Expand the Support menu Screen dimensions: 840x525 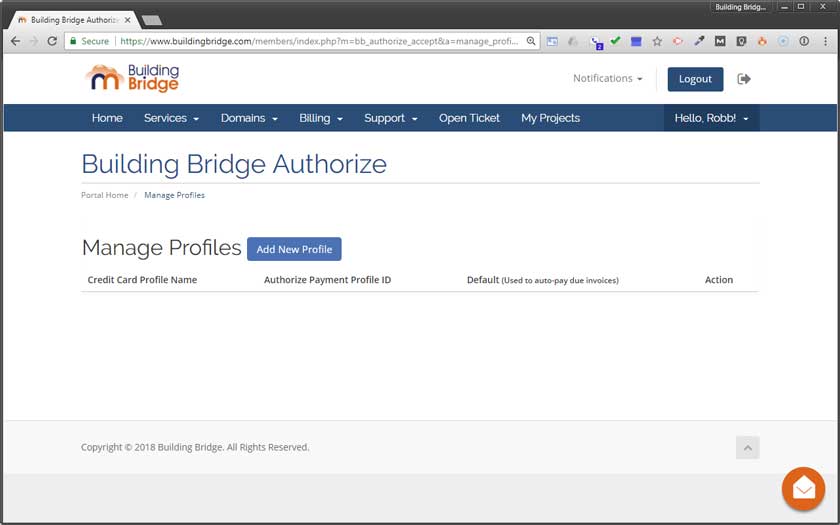pos(391,118)
